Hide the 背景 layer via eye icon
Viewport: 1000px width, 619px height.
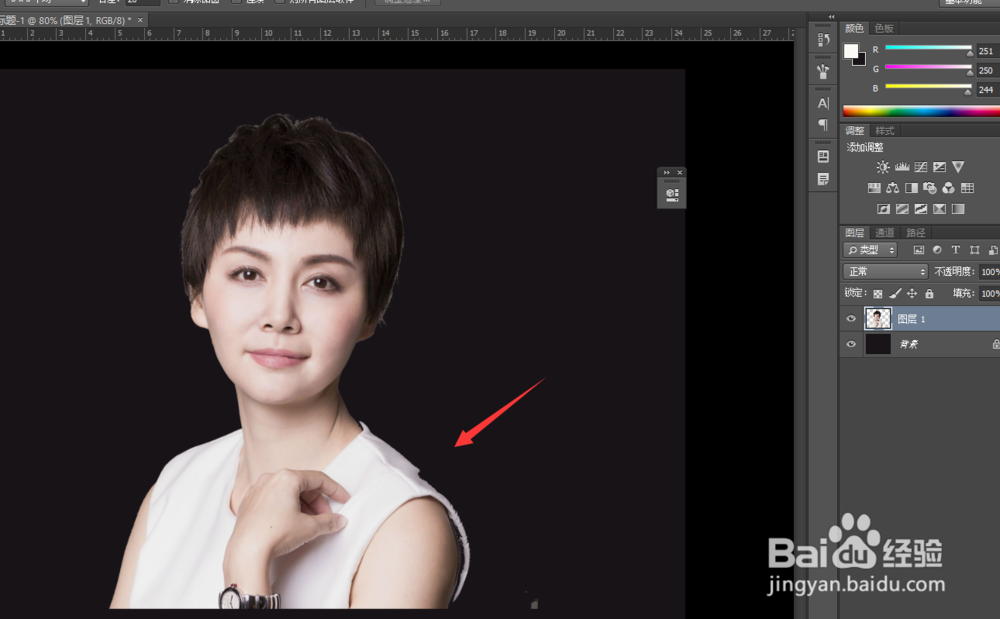click(851, 344)
